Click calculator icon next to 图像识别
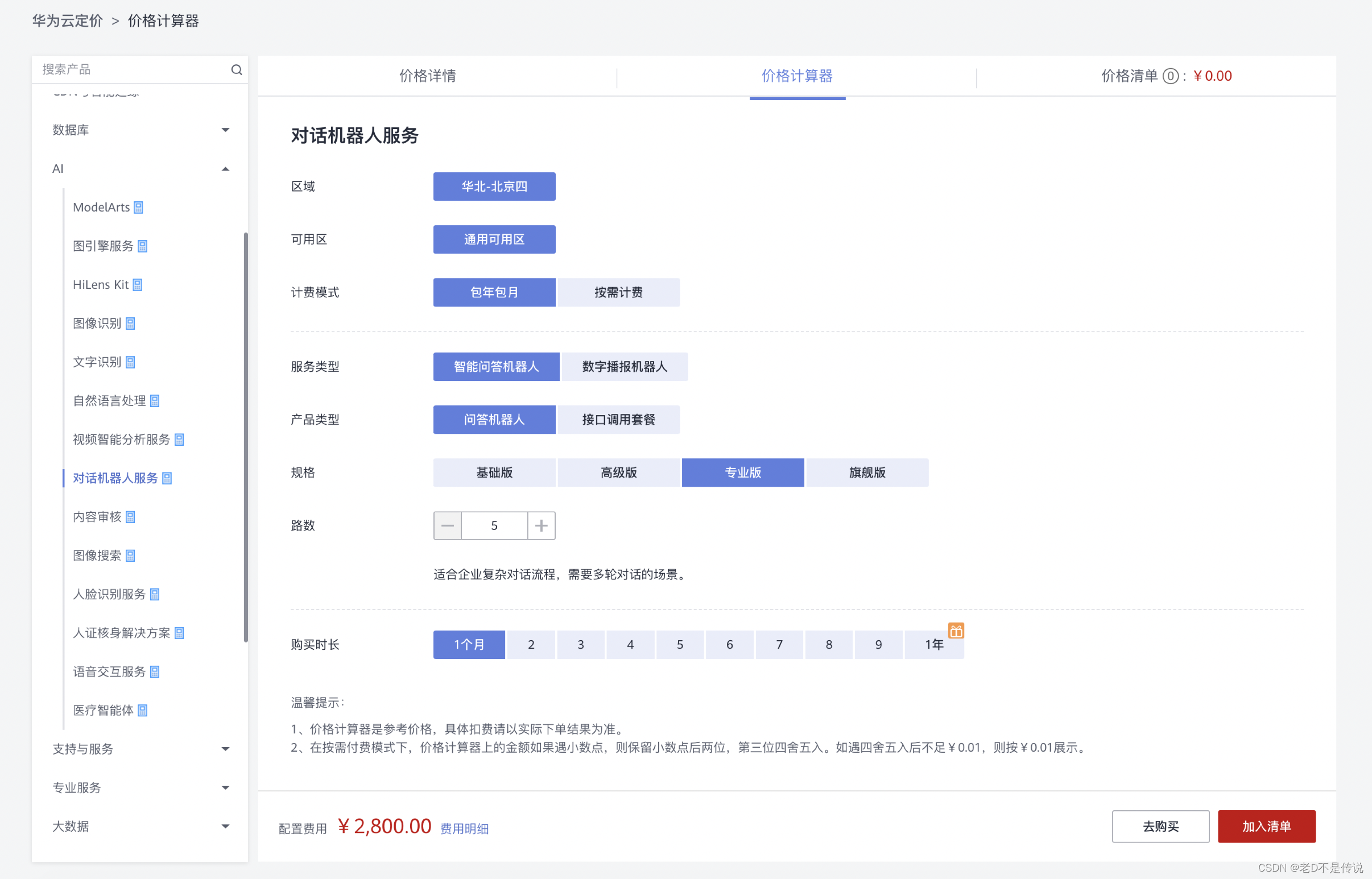This screenshot has width=1372, height=879. [130, 324]
